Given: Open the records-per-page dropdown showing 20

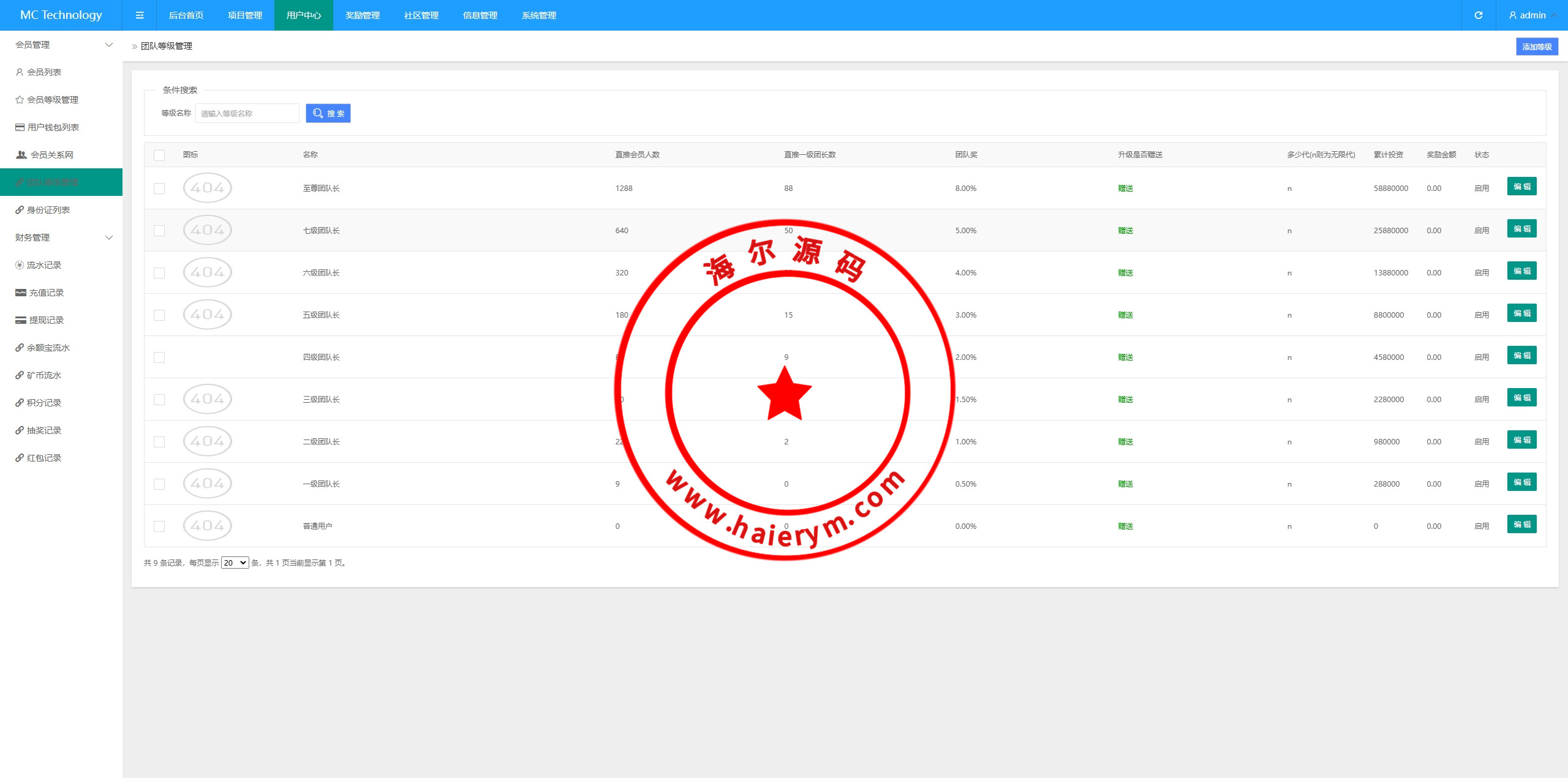Looking at the screenshot, I should pyautogui.click(x=235, y=563).
